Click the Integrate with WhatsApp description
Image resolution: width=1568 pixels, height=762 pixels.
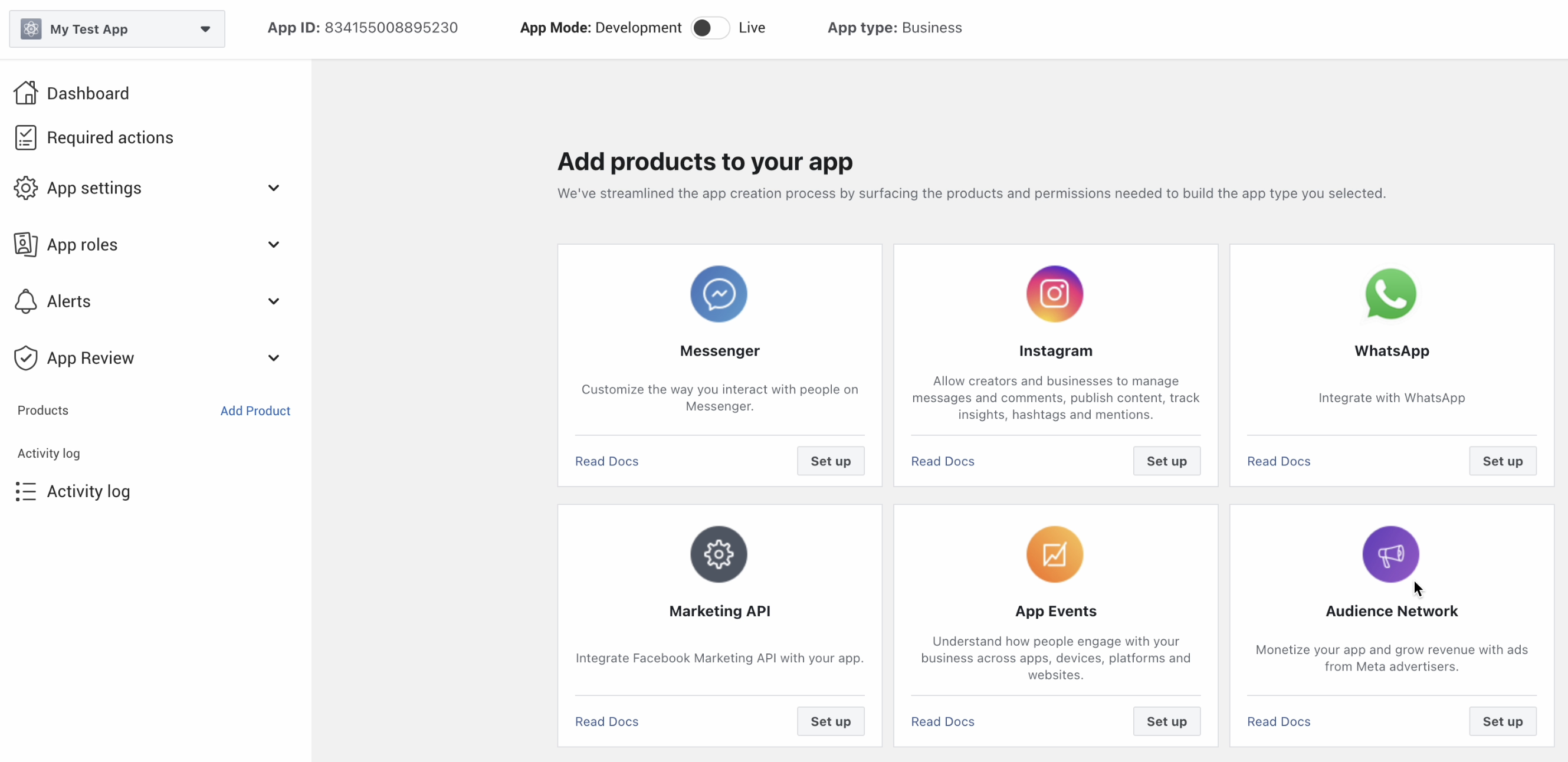click(1392, 398)
